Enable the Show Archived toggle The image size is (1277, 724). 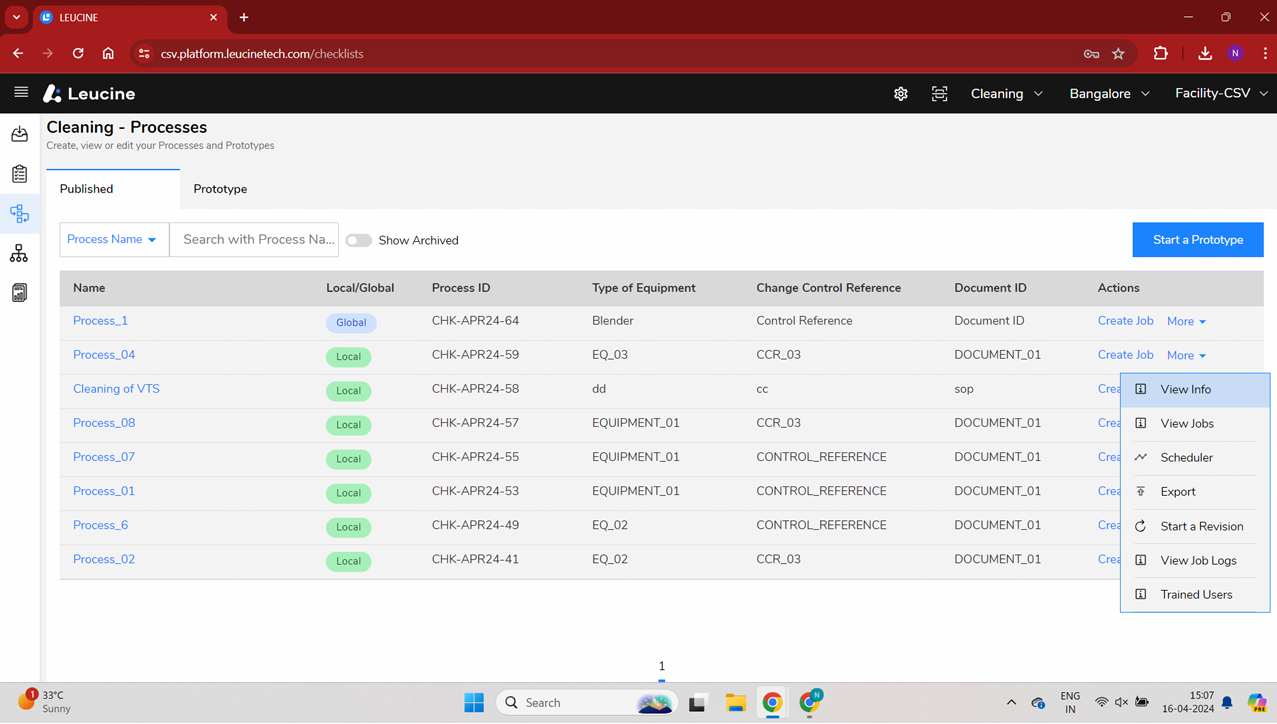click(358, 240)
